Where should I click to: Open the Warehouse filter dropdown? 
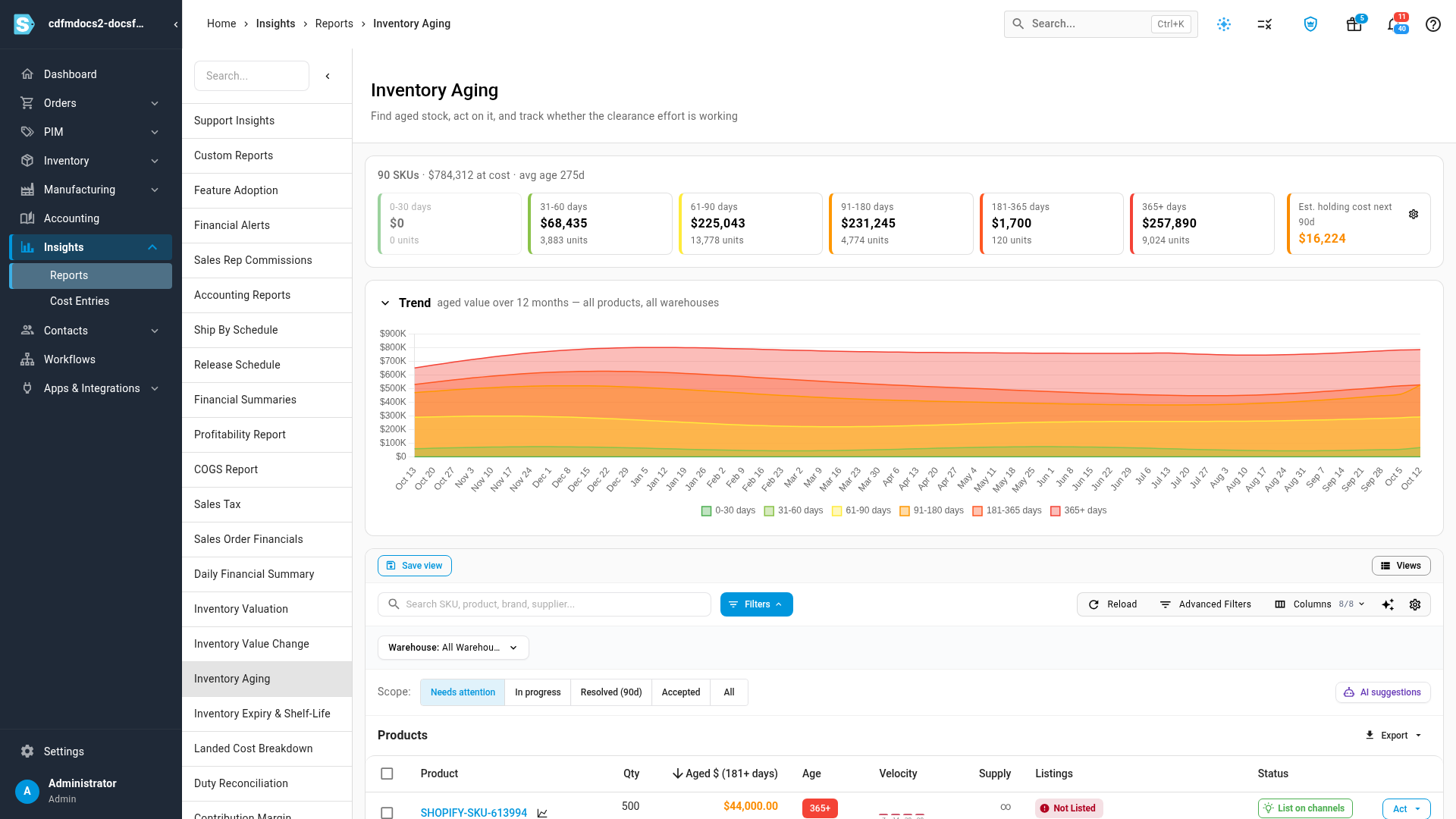point(453,648)
